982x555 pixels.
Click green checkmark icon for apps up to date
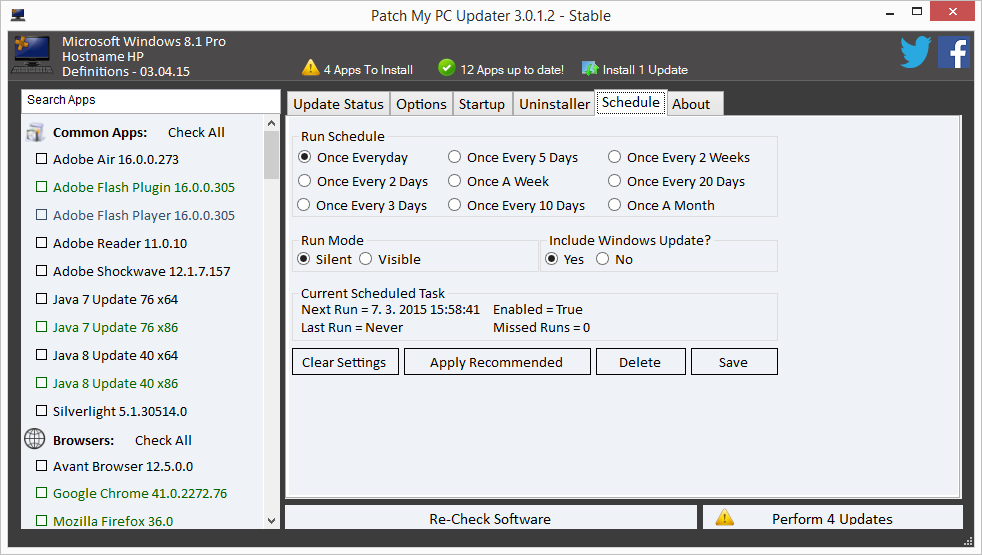[447, 67]
